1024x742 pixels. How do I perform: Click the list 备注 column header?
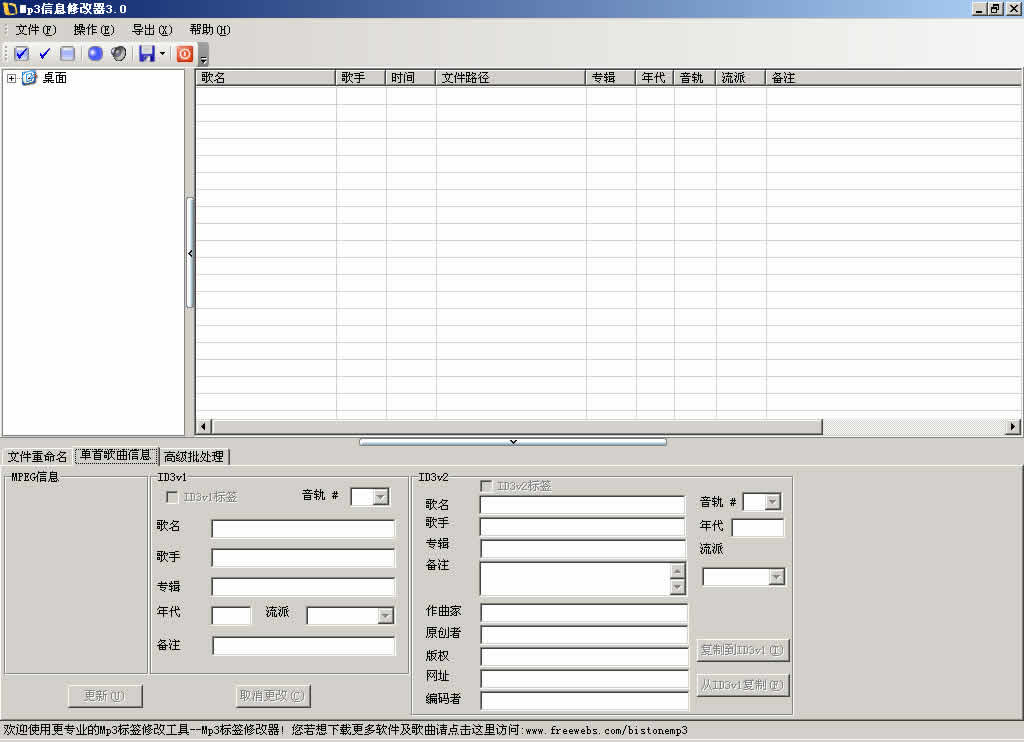[x=894, y=78]
